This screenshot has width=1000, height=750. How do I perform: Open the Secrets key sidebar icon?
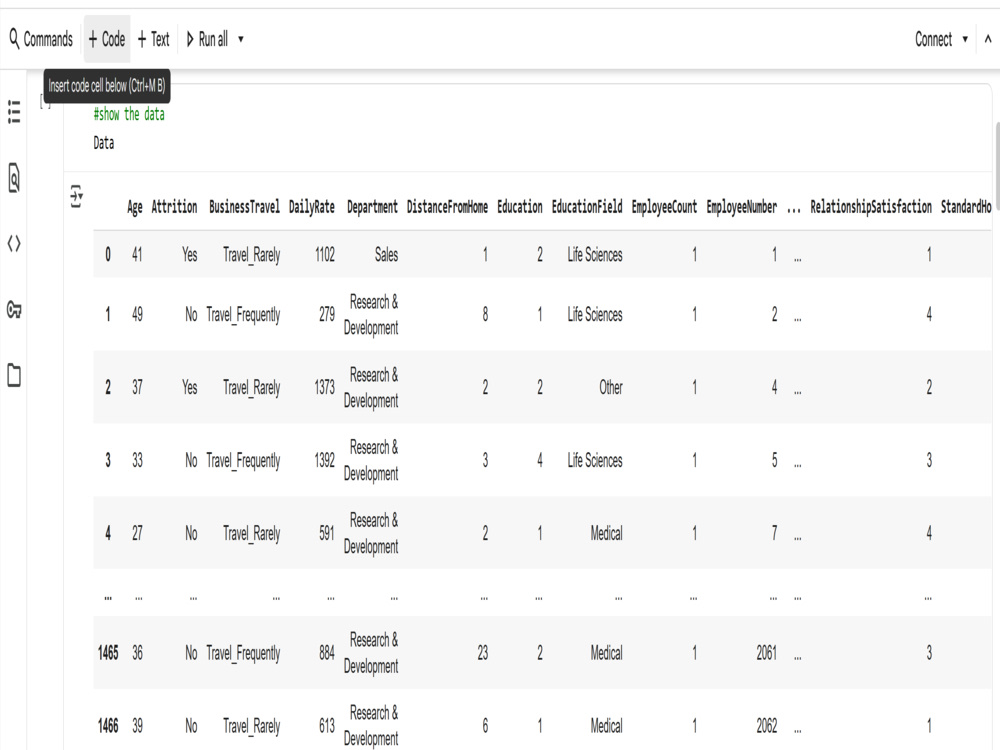[x=14, y=310]
